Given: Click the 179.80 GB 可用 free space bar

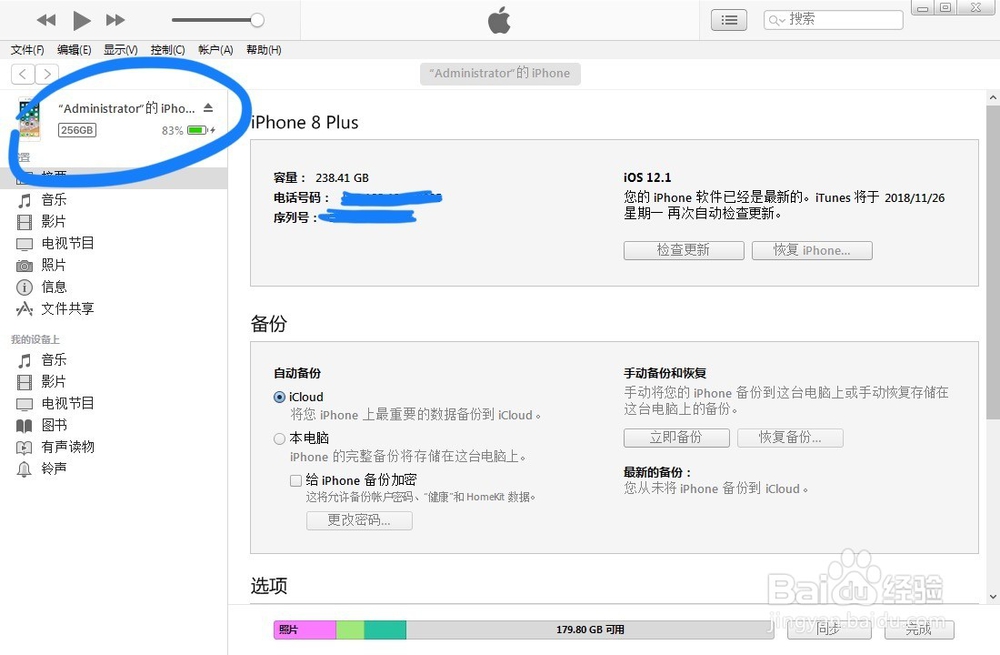Looking at the screenshot, I should [590, 629].
